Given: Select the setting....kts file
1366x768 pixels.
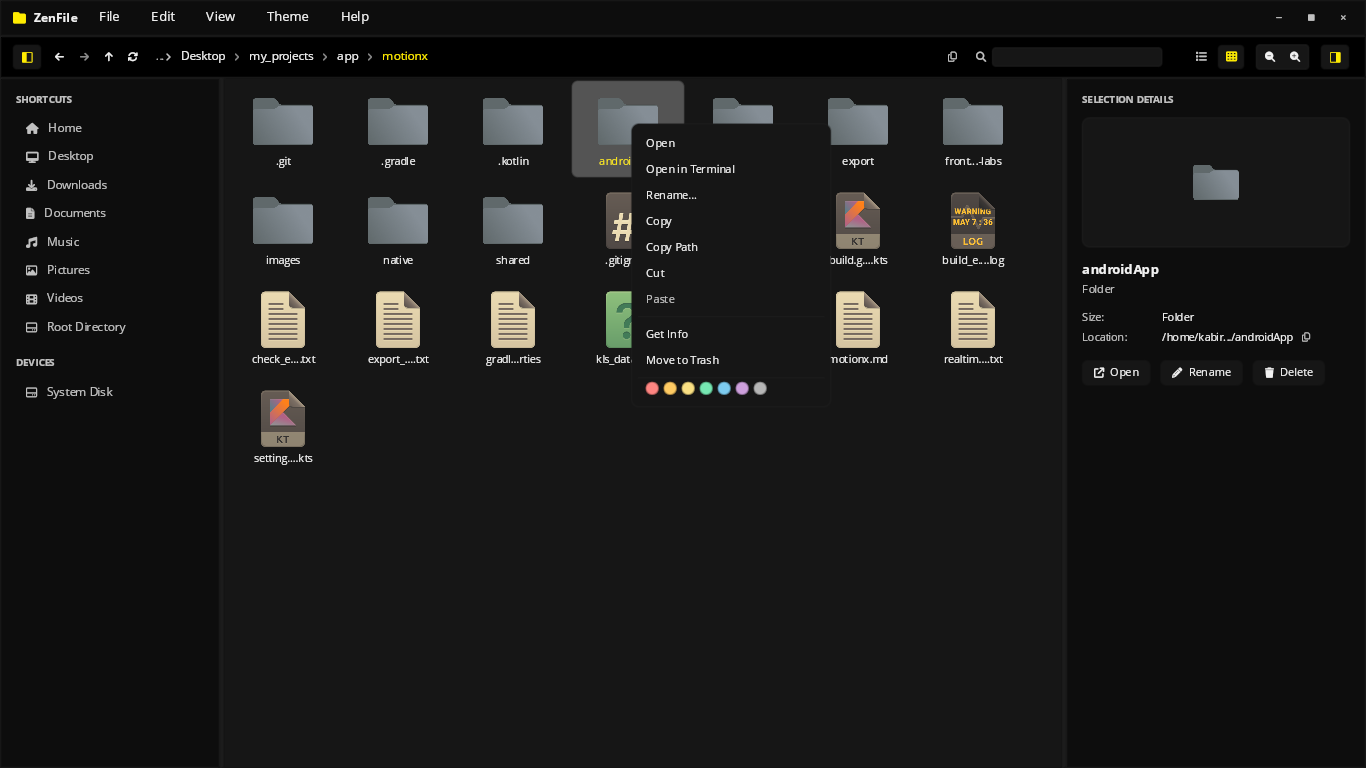Looking at the screenshot, I should pyautogui.click(x=283, y=427).
